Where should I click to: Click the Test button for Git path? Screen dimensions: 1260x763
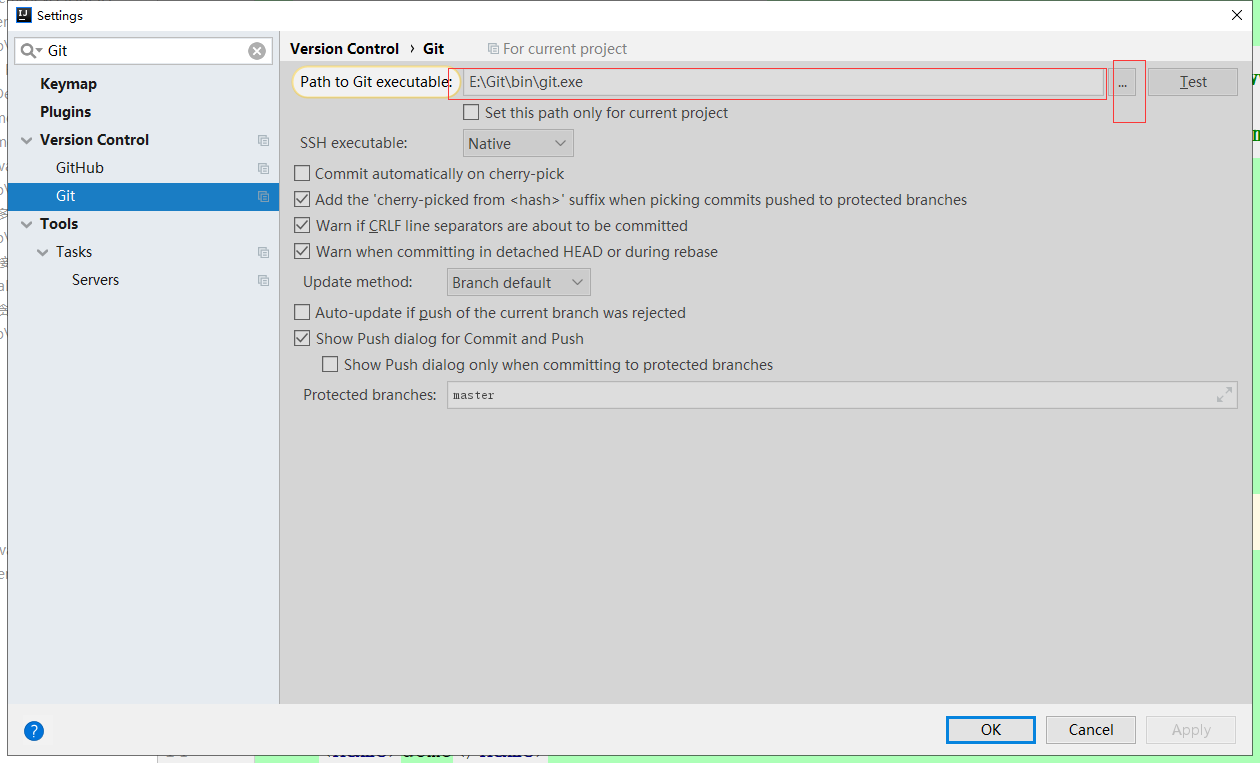pos(1193,82)
